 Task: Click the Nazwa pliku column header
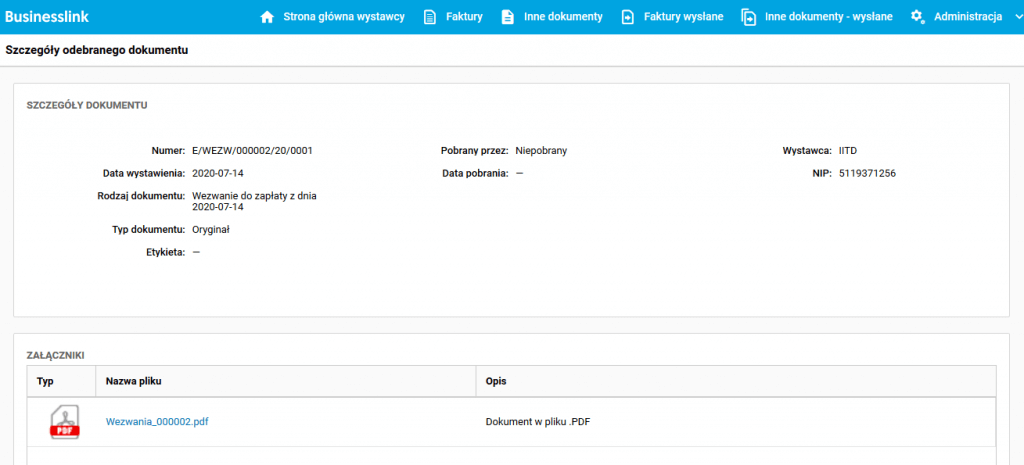click(x=133, y=381)
